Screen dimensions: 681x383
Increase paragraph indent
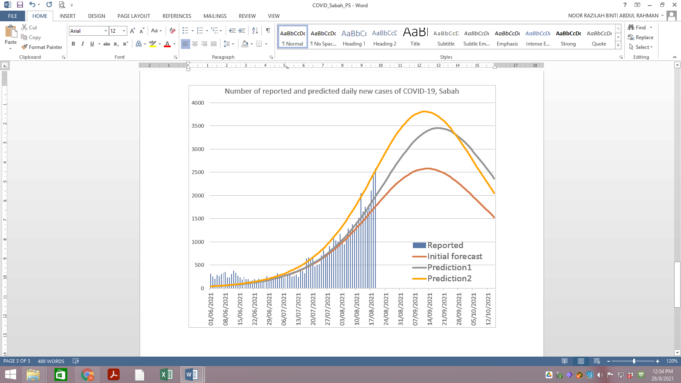[x=241, y=31]
